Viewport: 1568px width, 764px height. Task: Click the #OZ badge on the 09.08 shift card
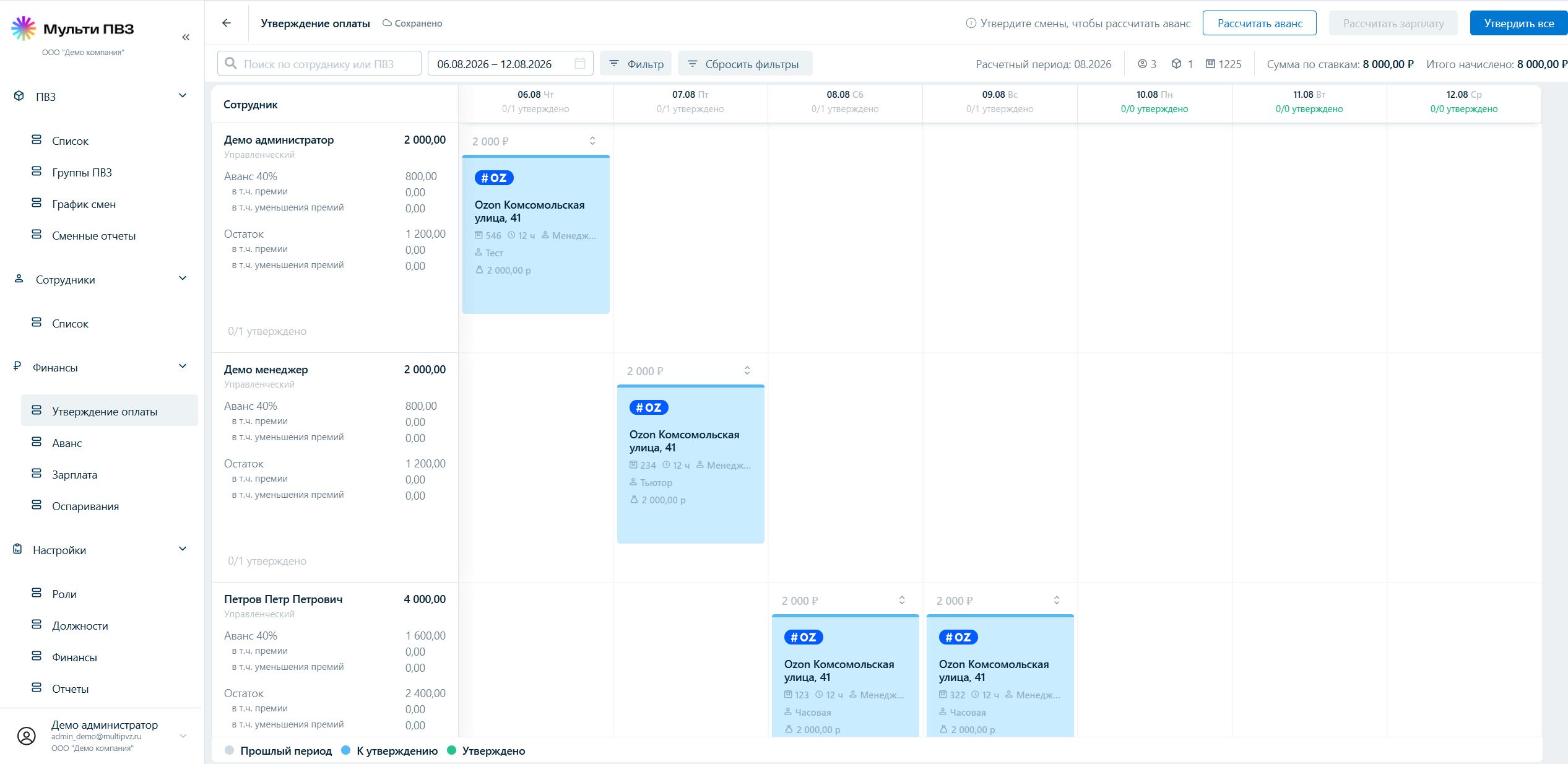pos(958,637)
